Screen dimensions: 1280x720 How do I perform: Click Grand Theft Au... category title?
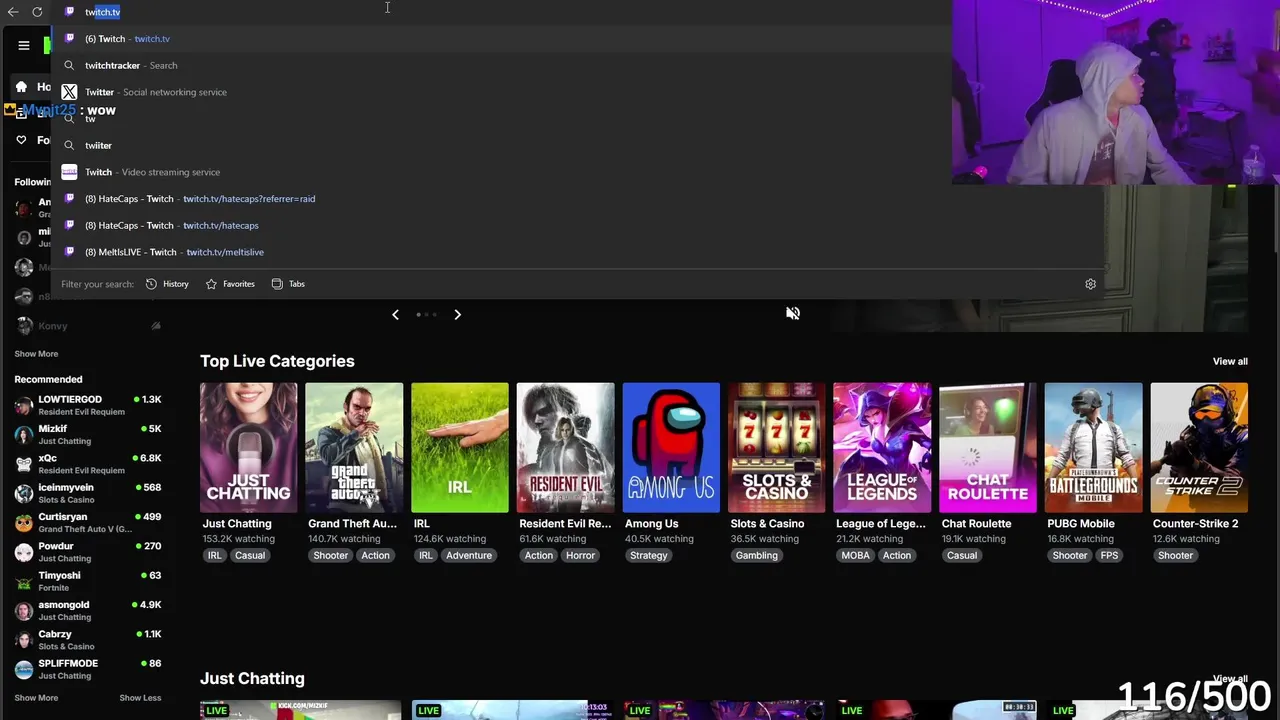[x=352, y=524]
